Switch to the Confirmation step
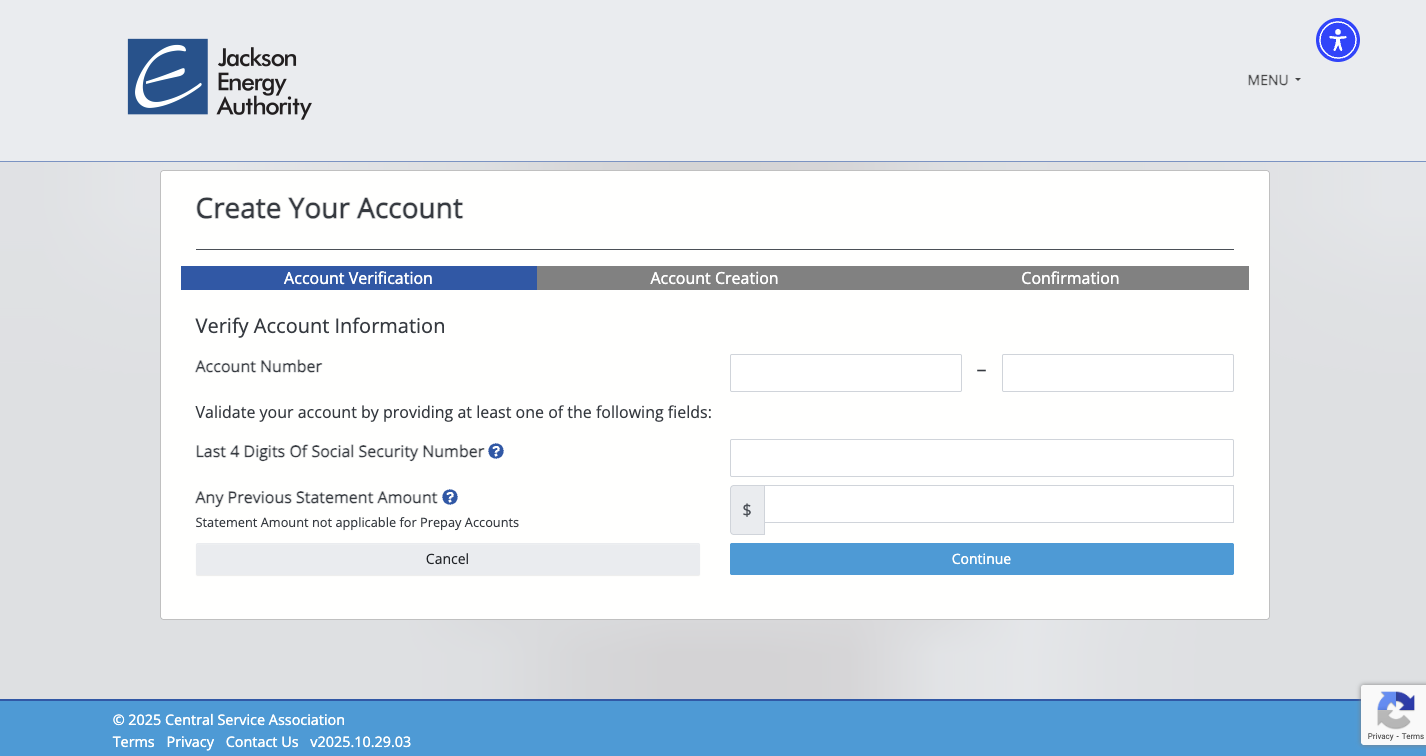Viewport: 1426px width, 756px height. point(1069,277)
